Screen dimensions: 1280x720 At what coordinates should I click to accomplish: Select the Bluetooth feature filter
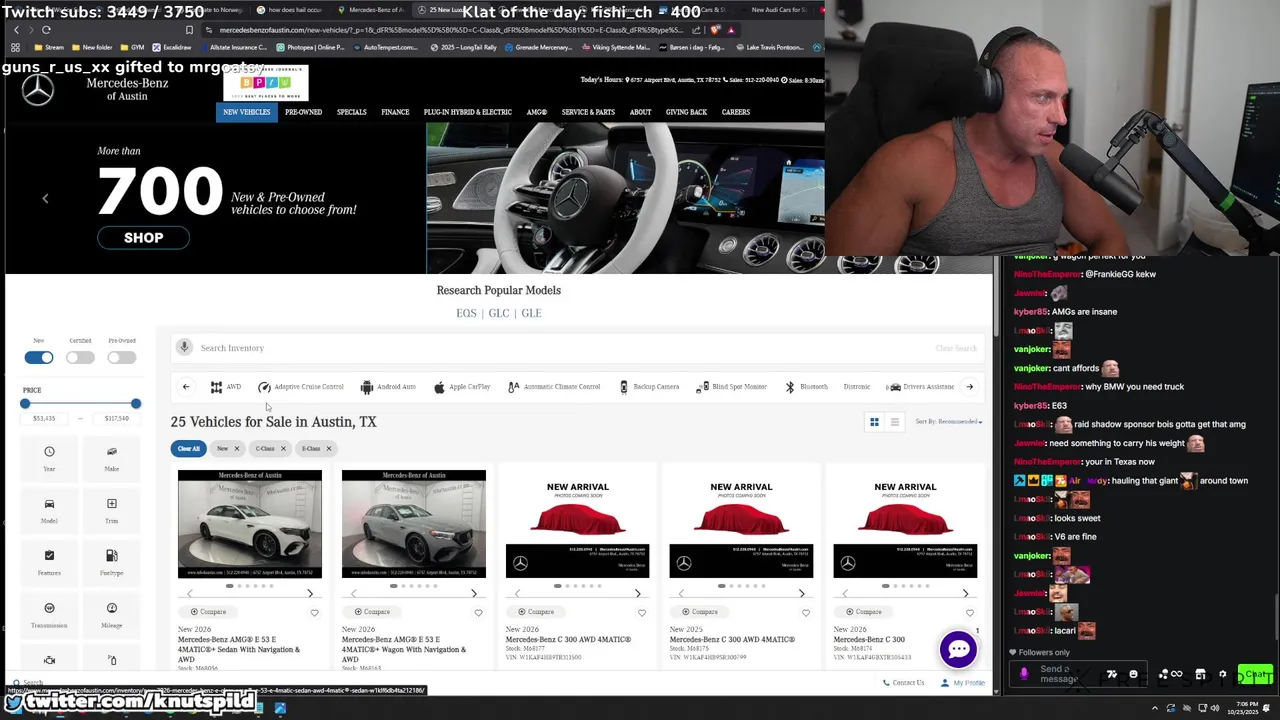tap(806, 387)
